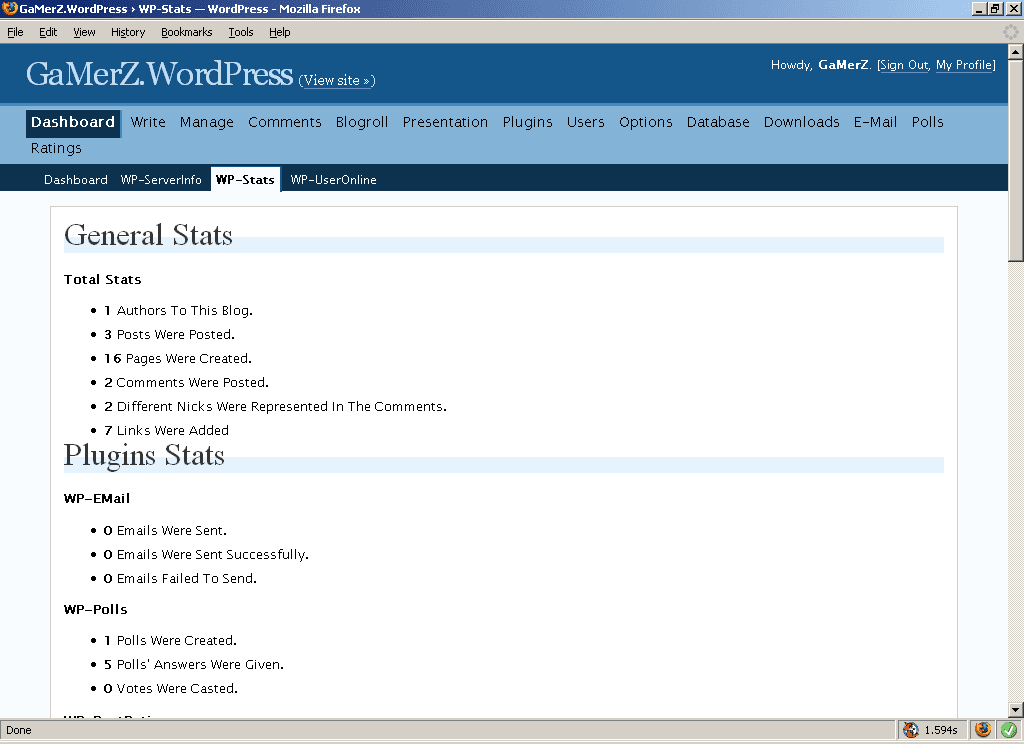This screenshot has height=744, width=1024.
Task: Open the Tools menu
Action: click(x=240, y=32)
